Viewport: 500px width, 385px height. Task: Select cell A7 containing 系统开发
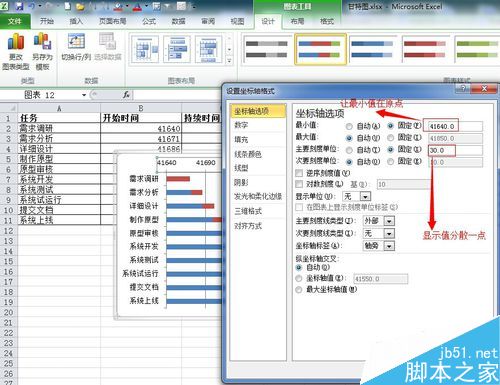(x=59, y=179)
